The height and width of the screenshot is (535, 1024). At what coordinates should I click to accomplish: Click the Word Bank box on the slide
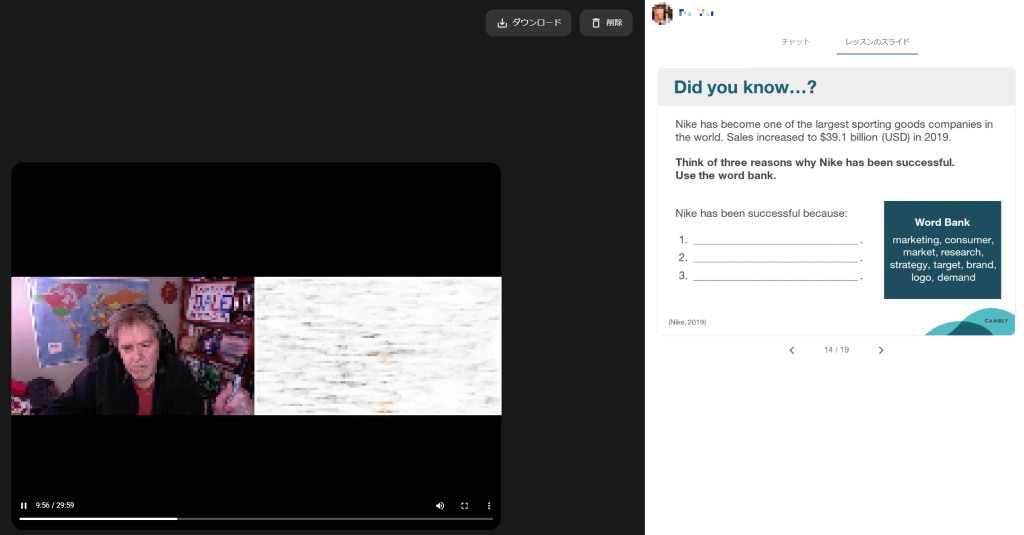coord(942,250)
